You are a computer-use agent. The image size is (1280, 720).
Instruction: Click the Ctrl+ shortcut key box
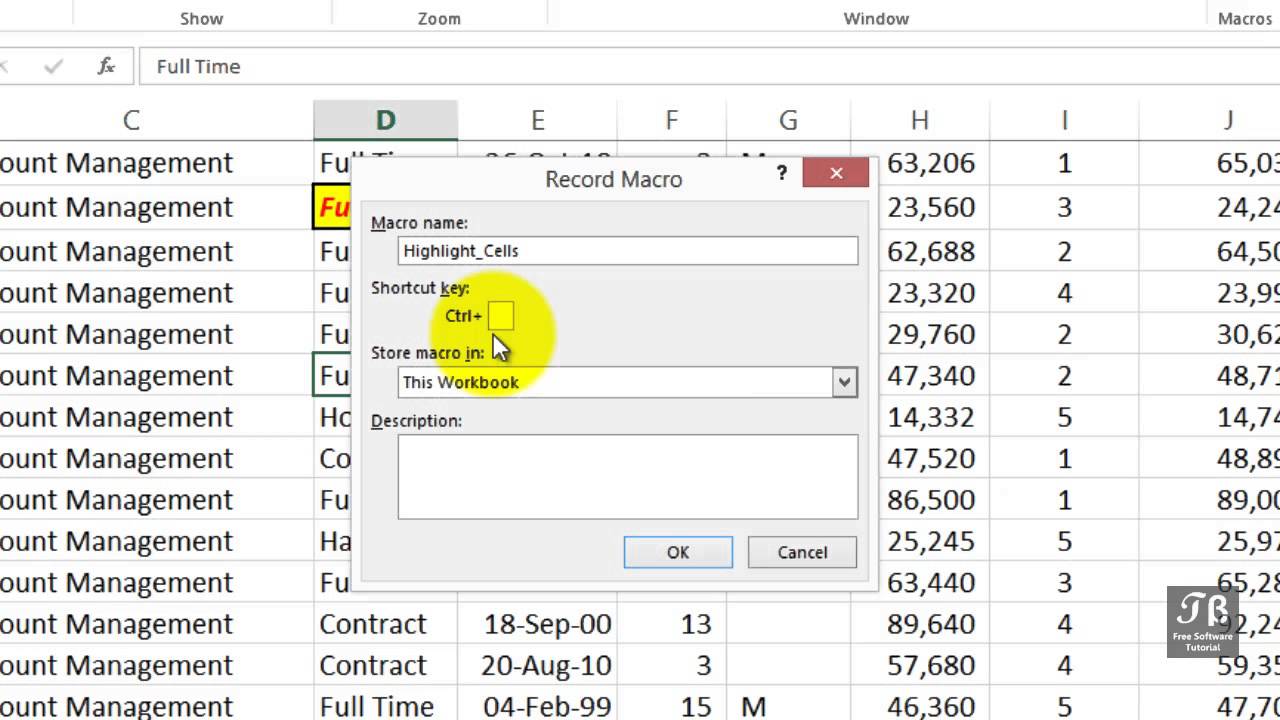[x=501, y=316]
